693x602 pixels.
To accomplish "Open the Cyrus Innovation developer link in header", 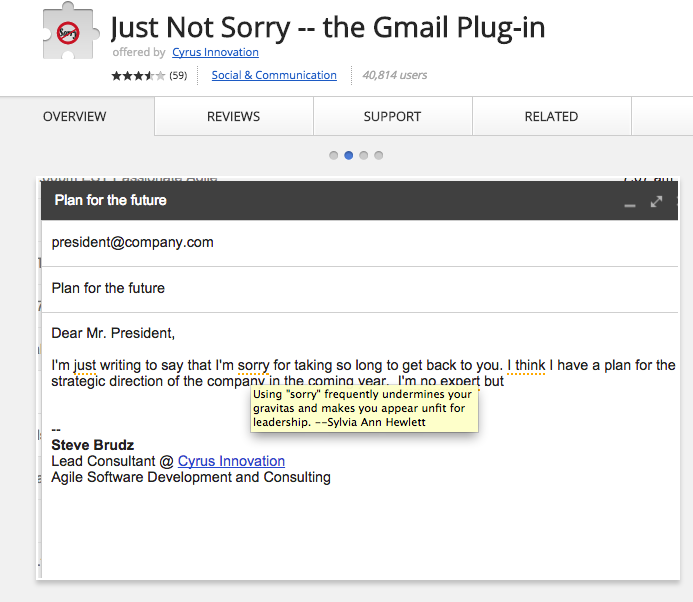I will point(215,52).
